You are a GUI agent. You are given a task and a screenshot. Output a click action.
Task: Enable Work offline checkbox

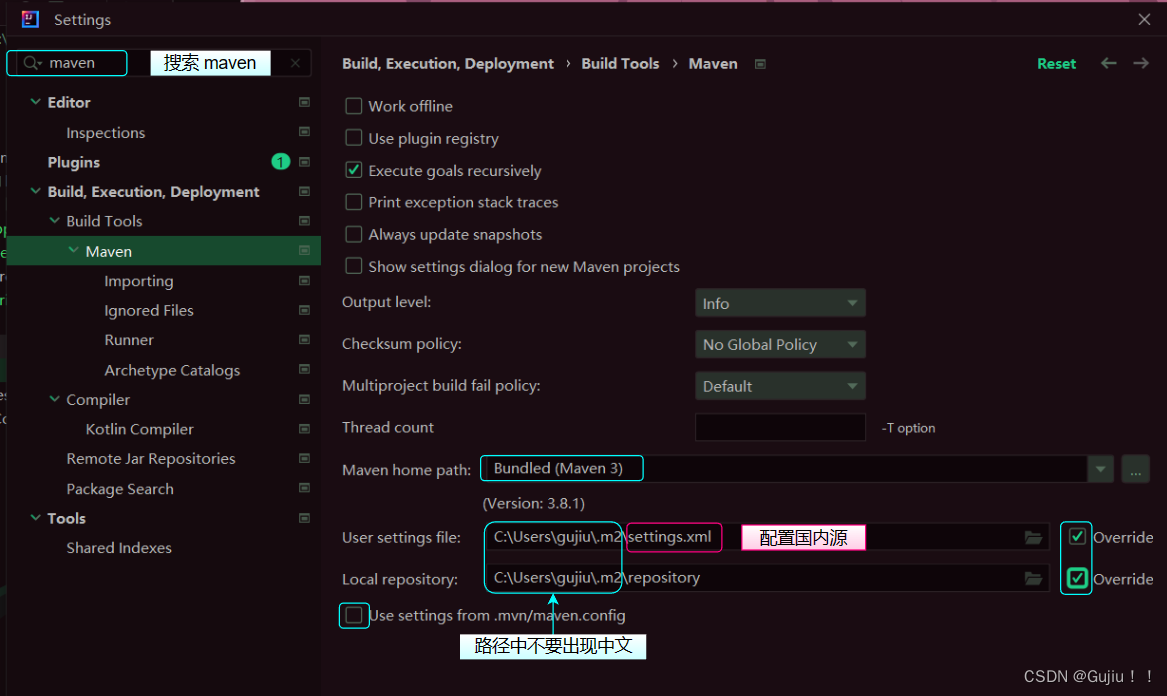pyautogui.click(x=354, y=106)
